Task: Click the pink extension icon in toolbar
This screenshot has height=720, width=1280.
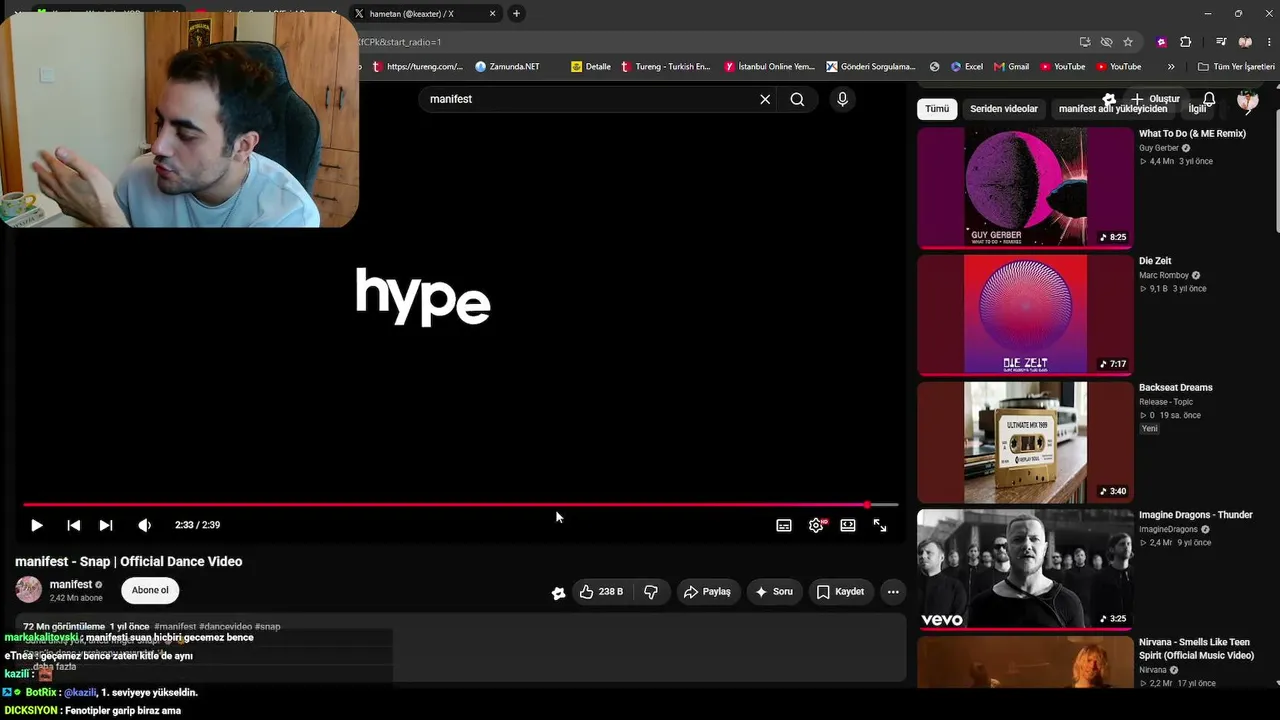Action: [1161, 42]
